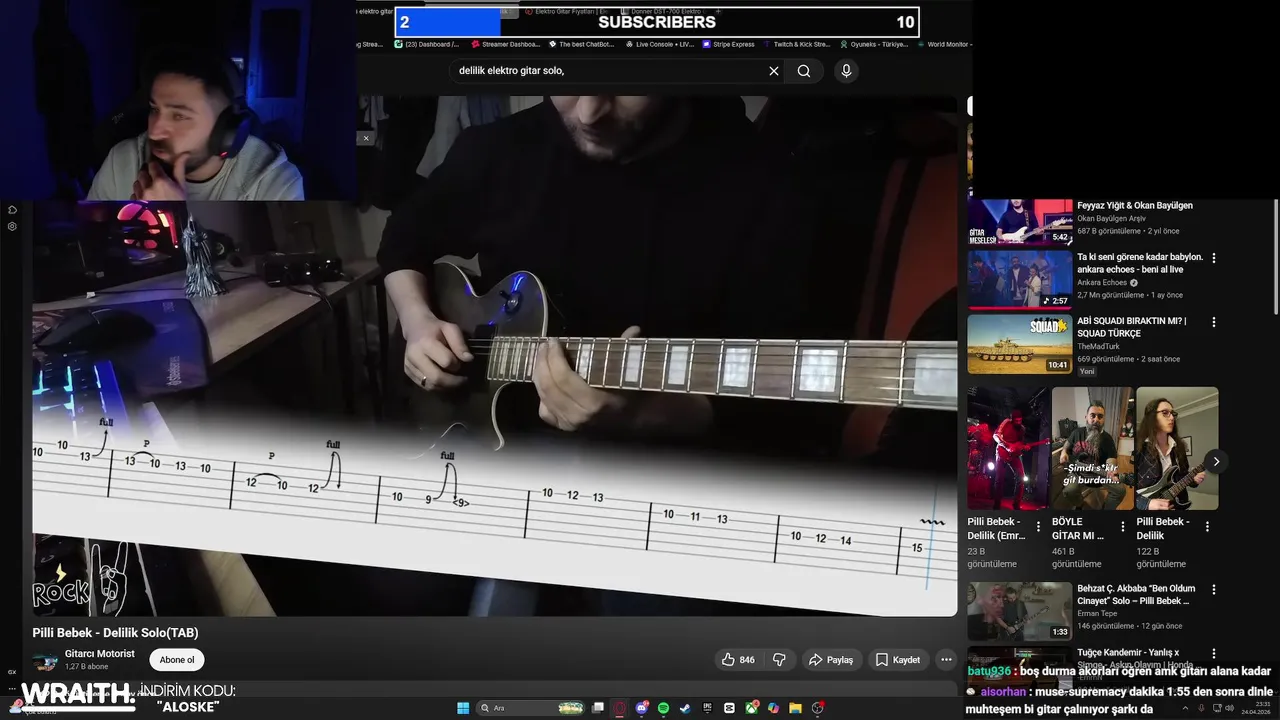The width and height of the screenshot is (1280, 720).
Task: Dislike the Pilli Bebek solo video
Action: coord(779,660)
